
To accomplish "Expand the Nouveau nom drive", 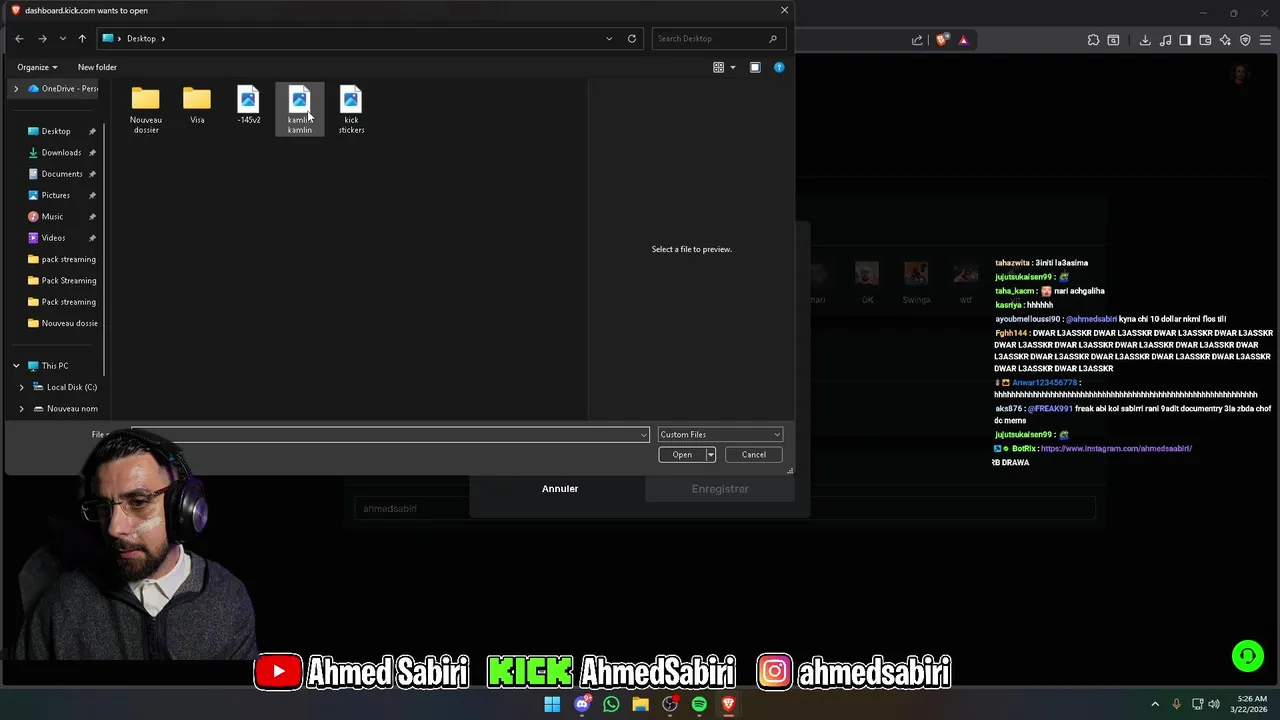I will 22,409.
